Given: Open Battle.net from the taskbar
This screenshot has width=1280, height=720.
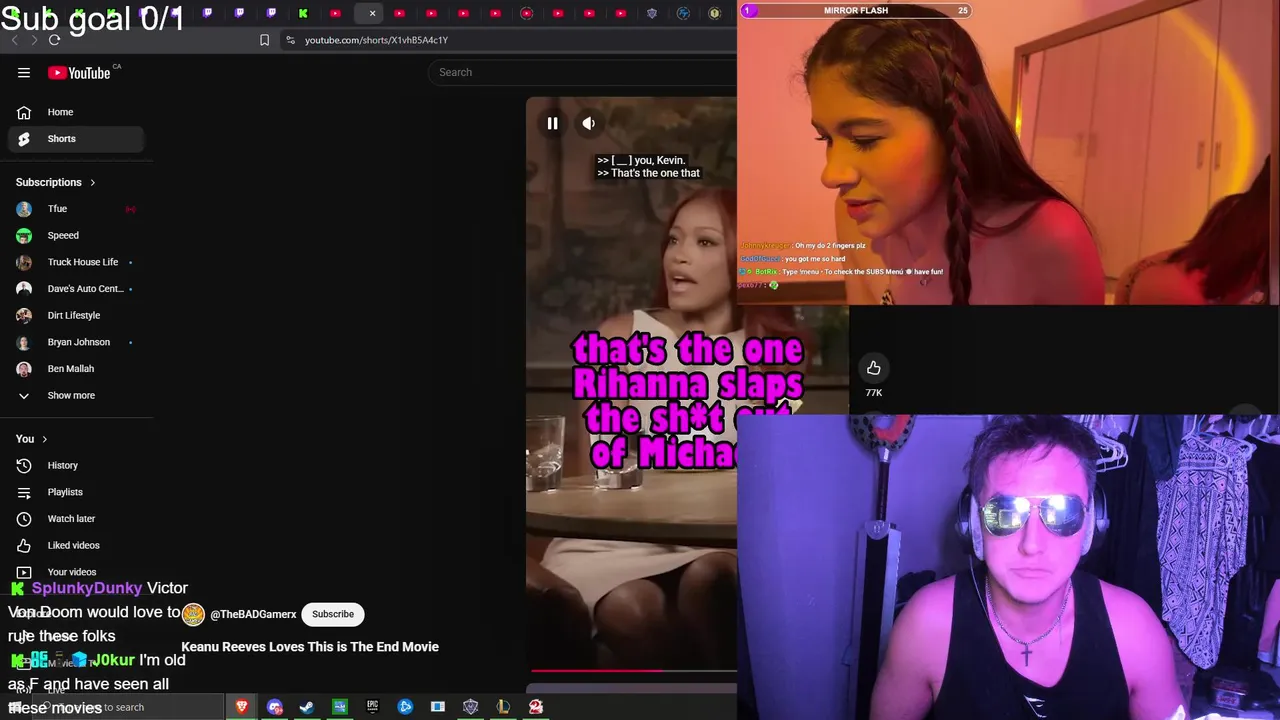Looking at the screenshot, I should point(405,707).
